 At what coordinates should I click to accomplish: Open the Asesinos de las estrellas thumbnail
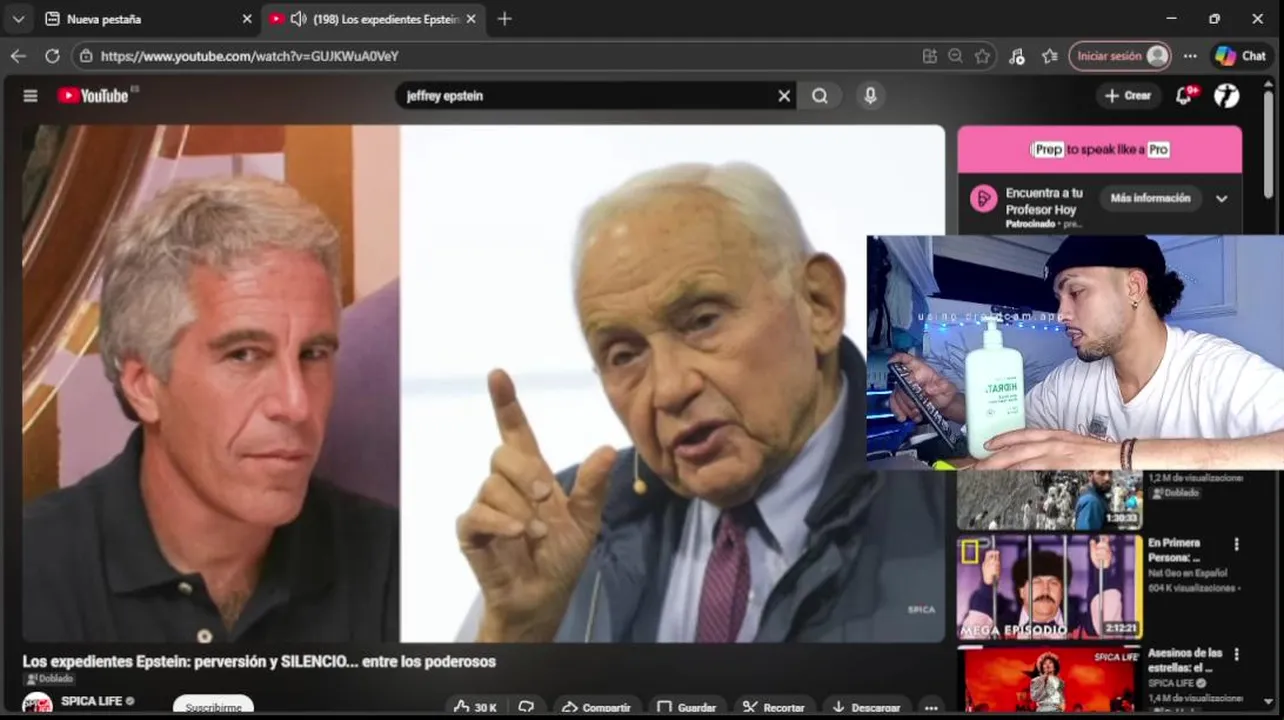(1049, 680)
